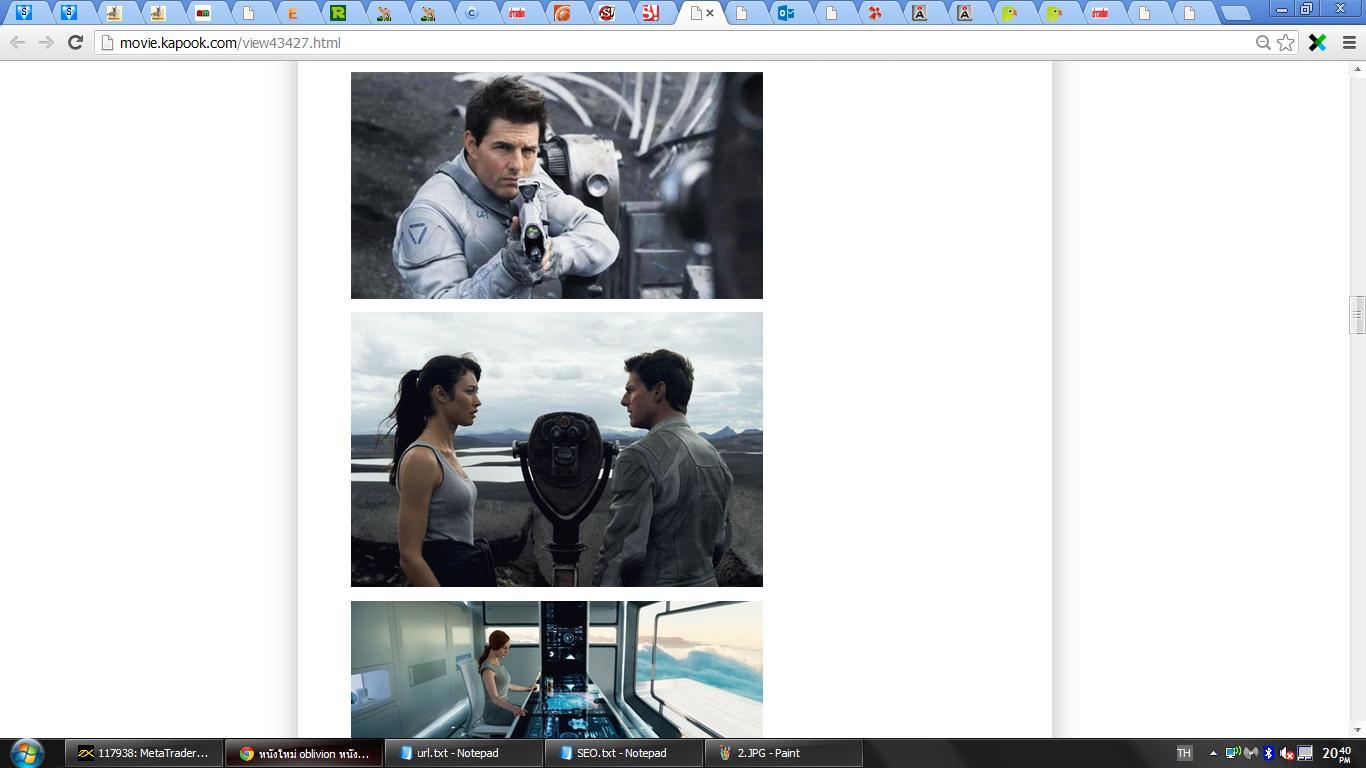Close the active browser tab
This screenshot has height=768, width=1366.
coord(710,13)
